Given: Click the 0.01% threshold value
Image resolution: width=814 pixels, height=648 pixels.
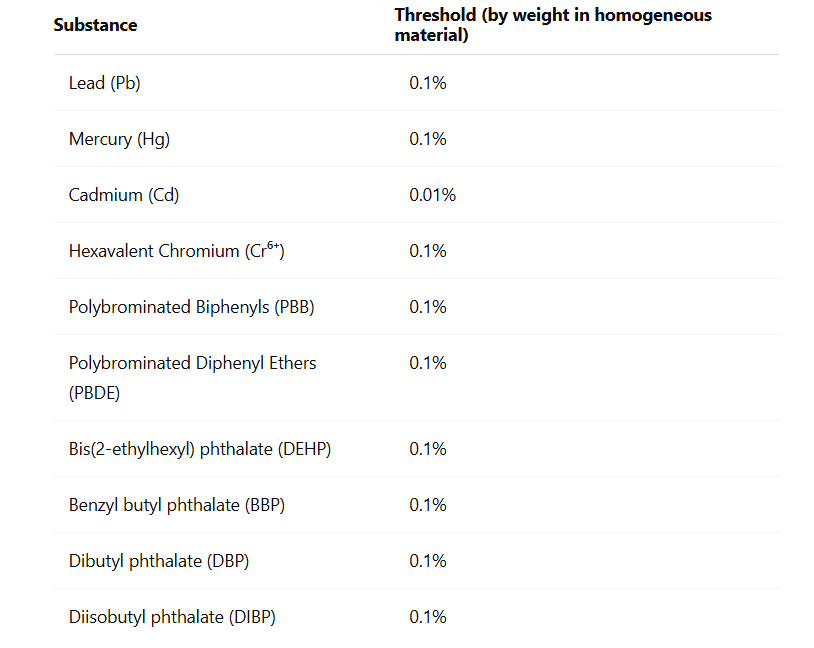Looking at the screenshot, I should coord(432,195).
